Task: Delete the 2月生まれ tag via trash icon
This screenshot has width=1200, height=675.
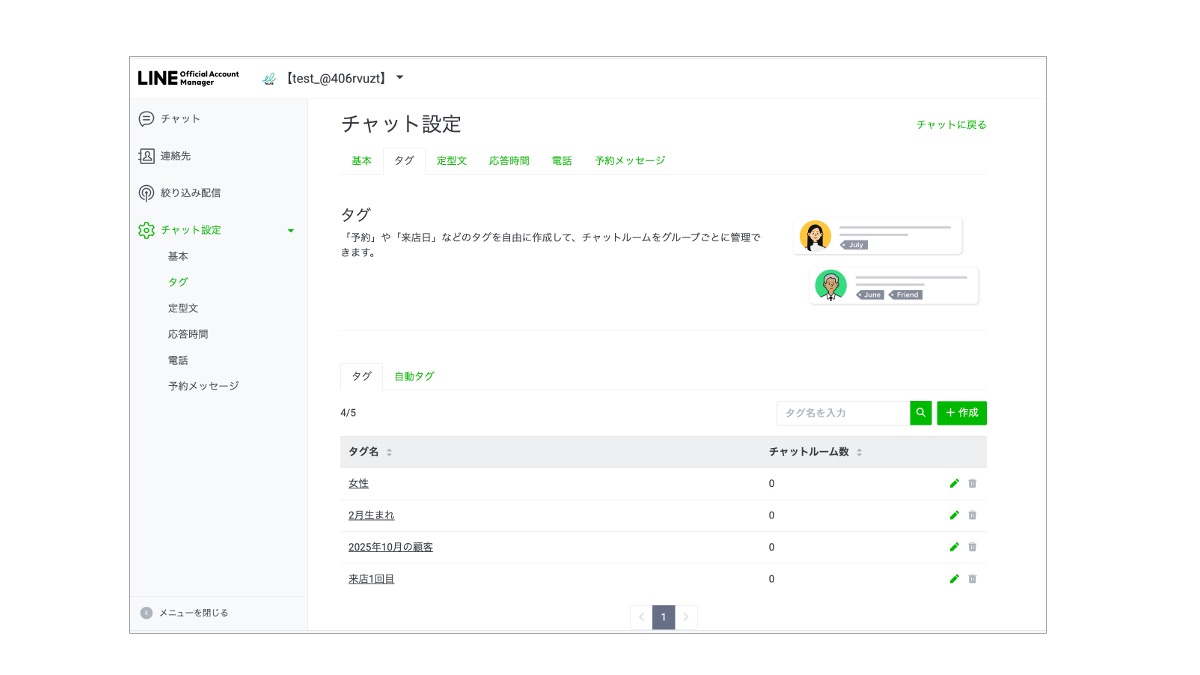Action: pyautogui.click(x=972, y=515)
